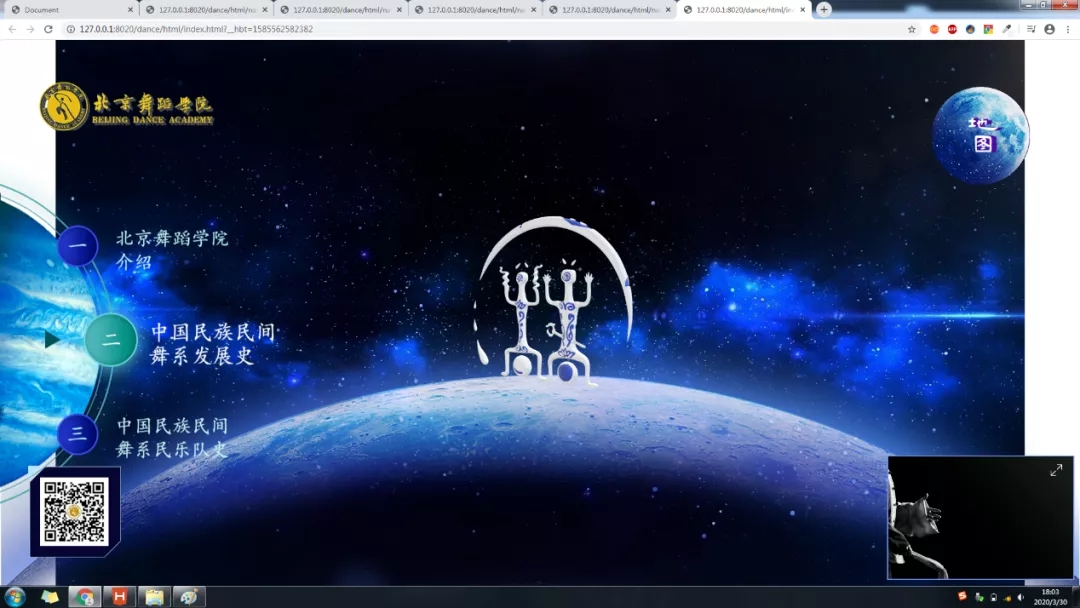This screenshot has height=608, width=1080.
Task: Click the multicolor Chrome-style extension icon
Action: (x=988, y=29)
